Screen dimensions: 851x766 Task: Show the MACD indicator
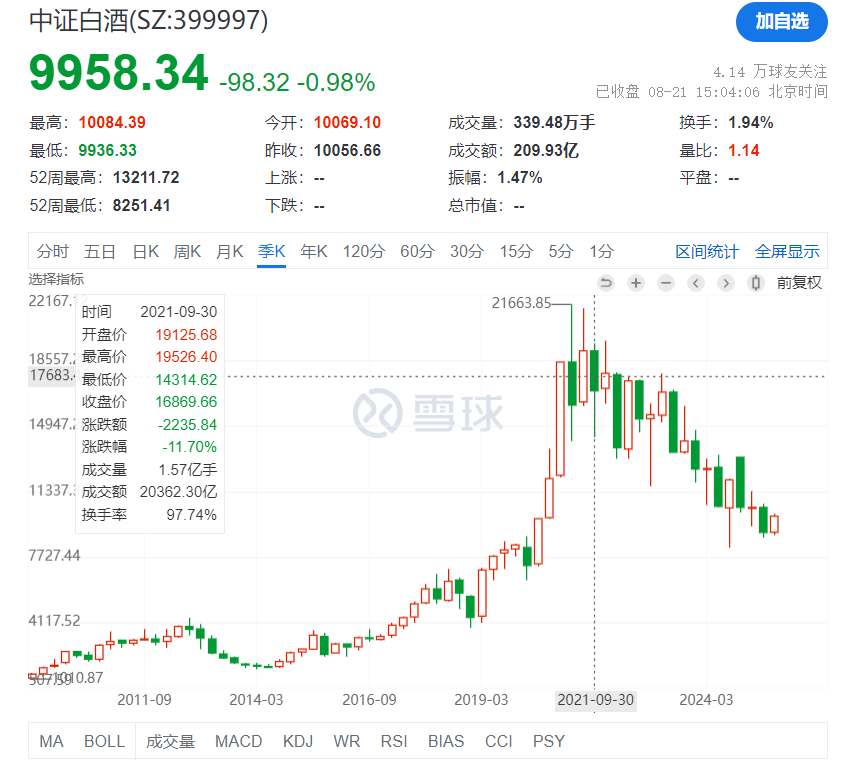pyautogui.click(x=238, y=741)
